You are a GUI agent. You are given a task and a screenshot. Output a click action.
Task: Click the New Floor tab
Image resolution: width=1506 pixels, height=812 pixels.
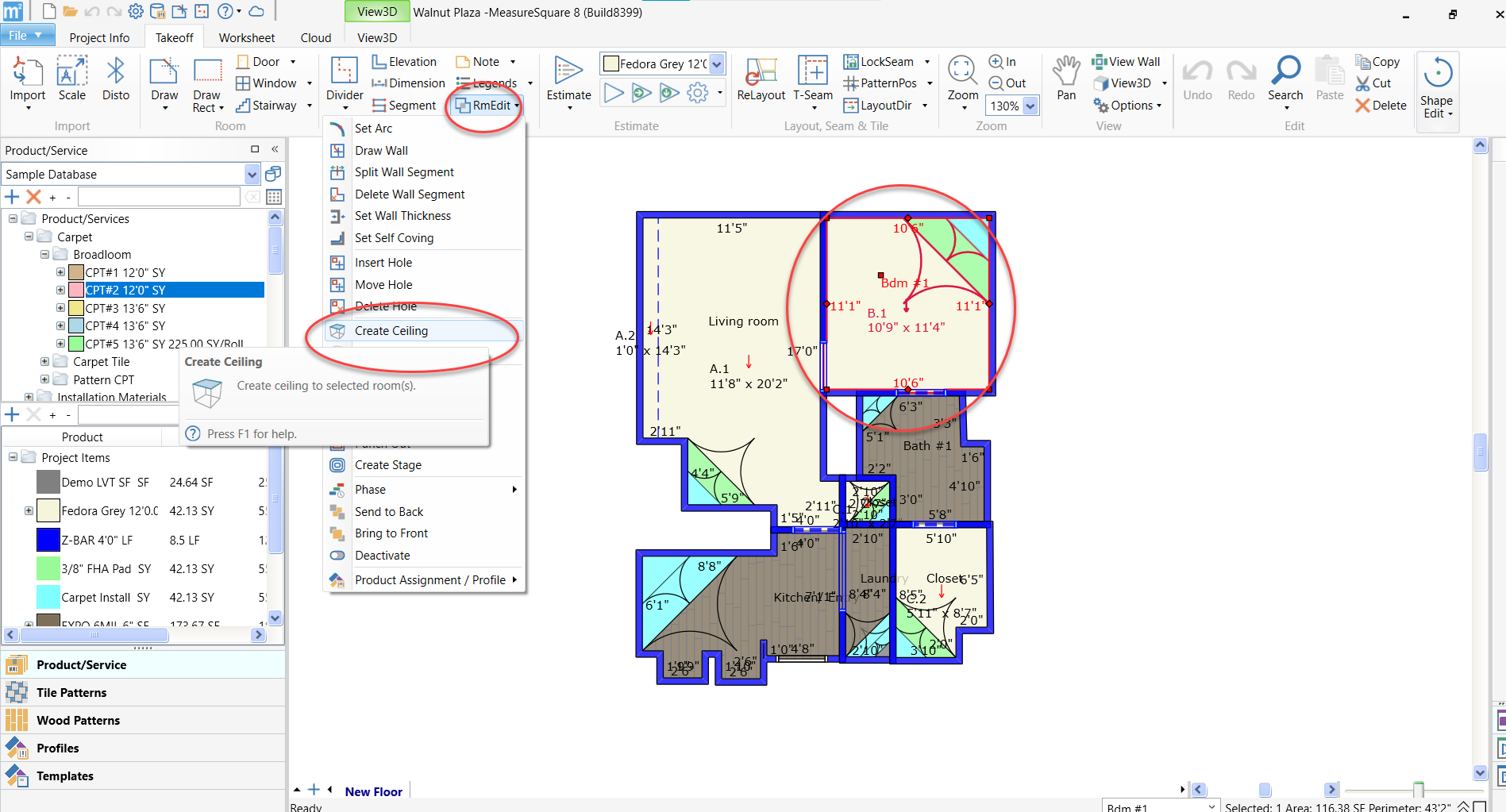(x=373, y=791)
